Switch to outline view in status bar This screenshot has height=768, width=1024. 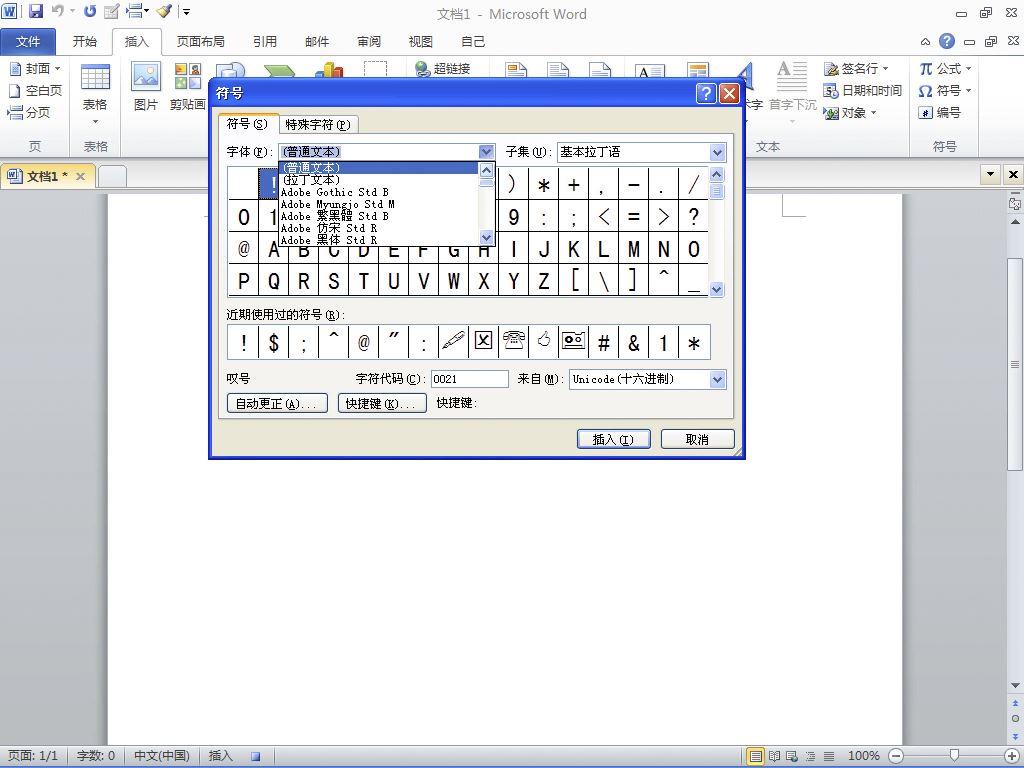(x=810, y=756)
